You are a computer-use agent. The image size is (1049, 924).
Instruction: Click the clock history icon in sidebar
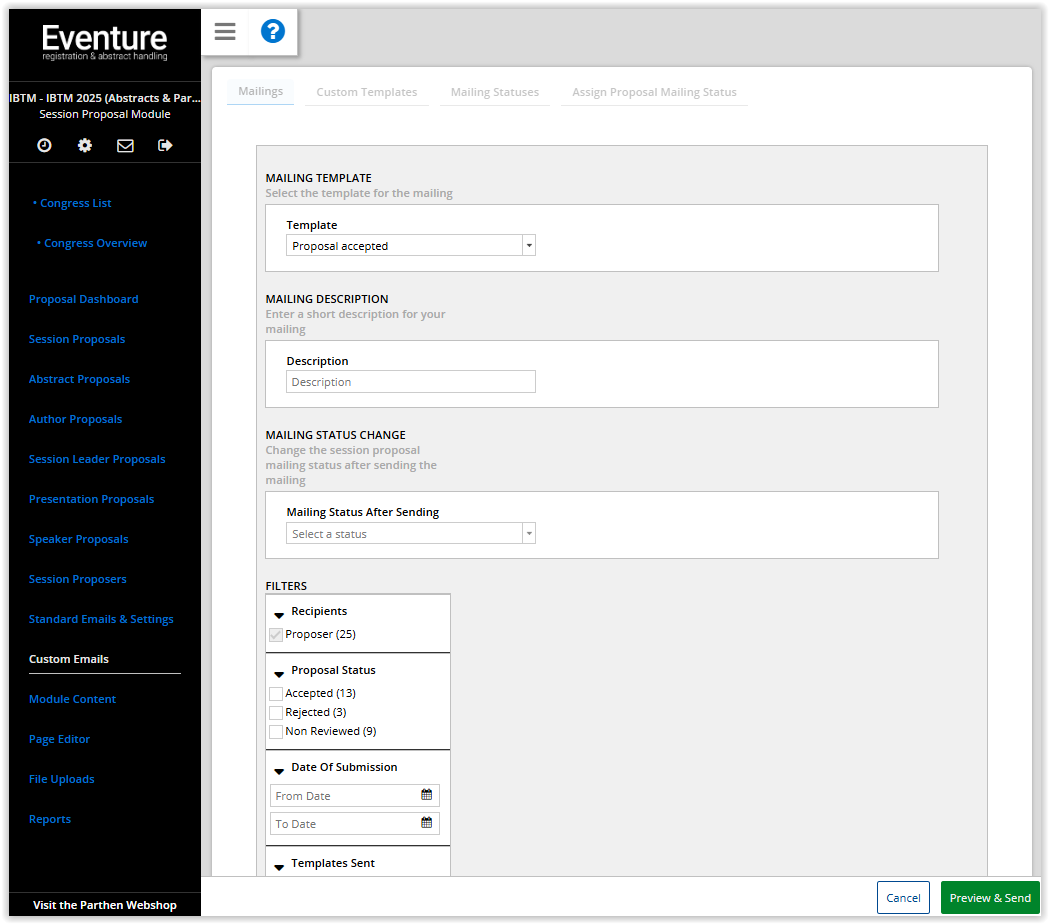tap(45, 145)
